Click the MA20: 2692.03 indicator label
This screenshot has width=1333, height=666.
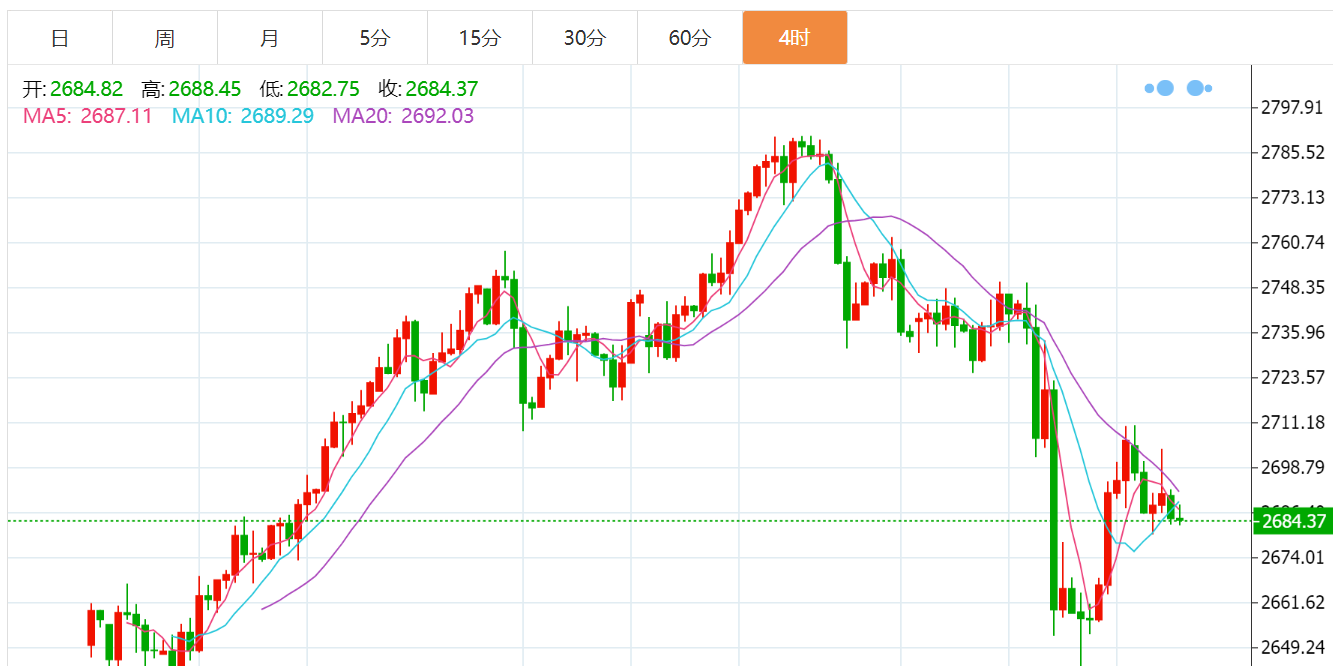pyautogui.click(x=403, y=116)
